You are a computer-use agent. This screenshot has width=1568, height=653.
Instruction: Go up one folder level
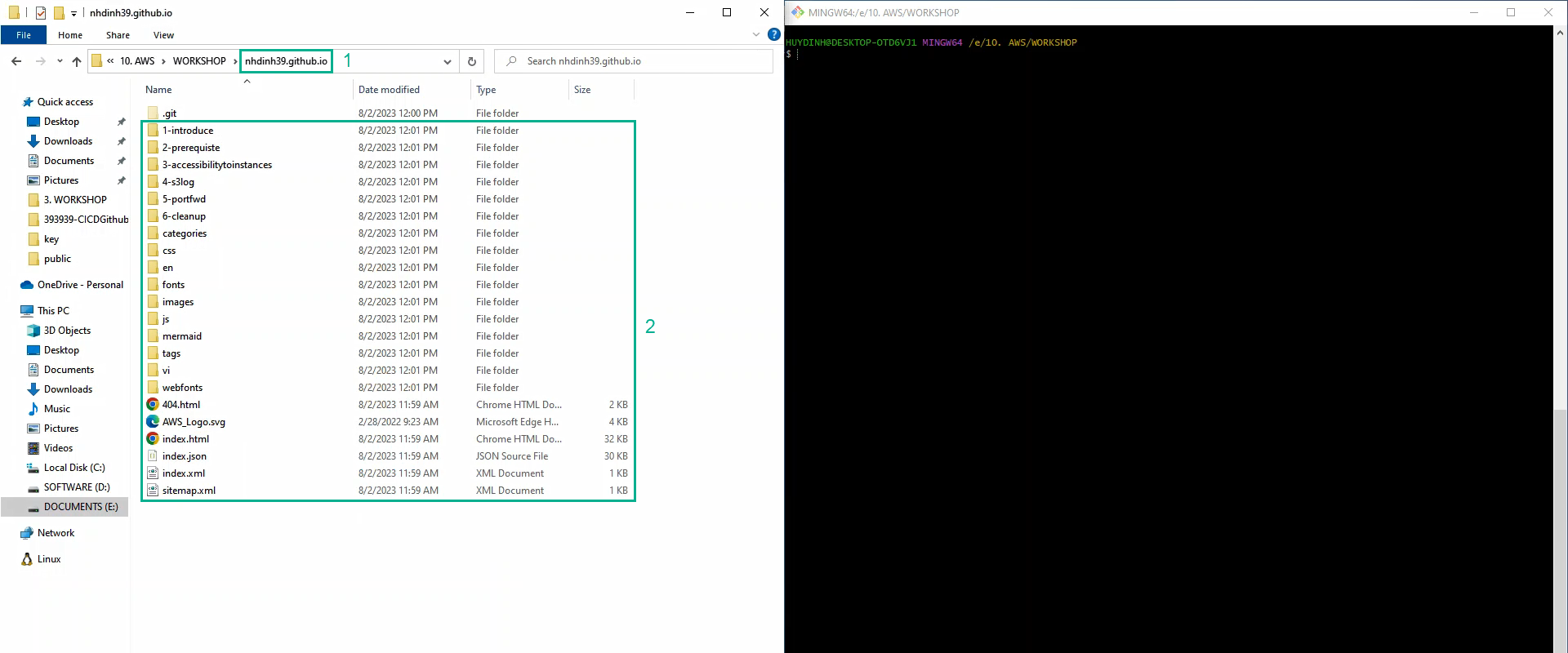point(77,61)
